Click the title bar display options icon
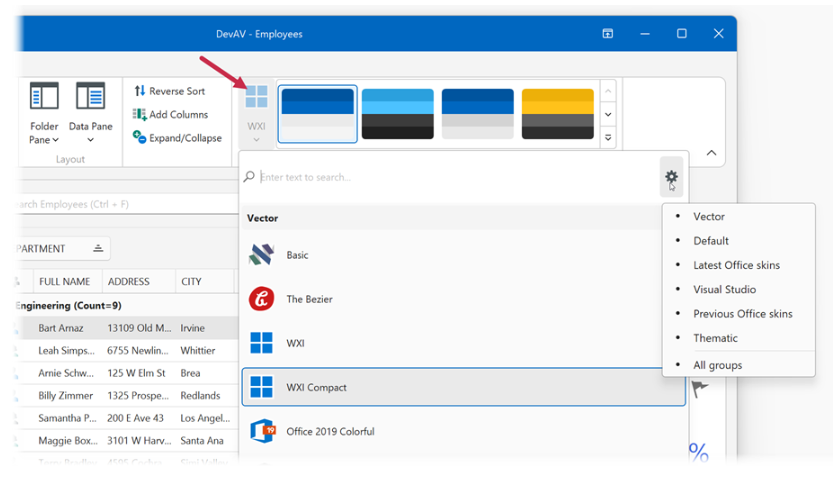 tap(608, 34)
